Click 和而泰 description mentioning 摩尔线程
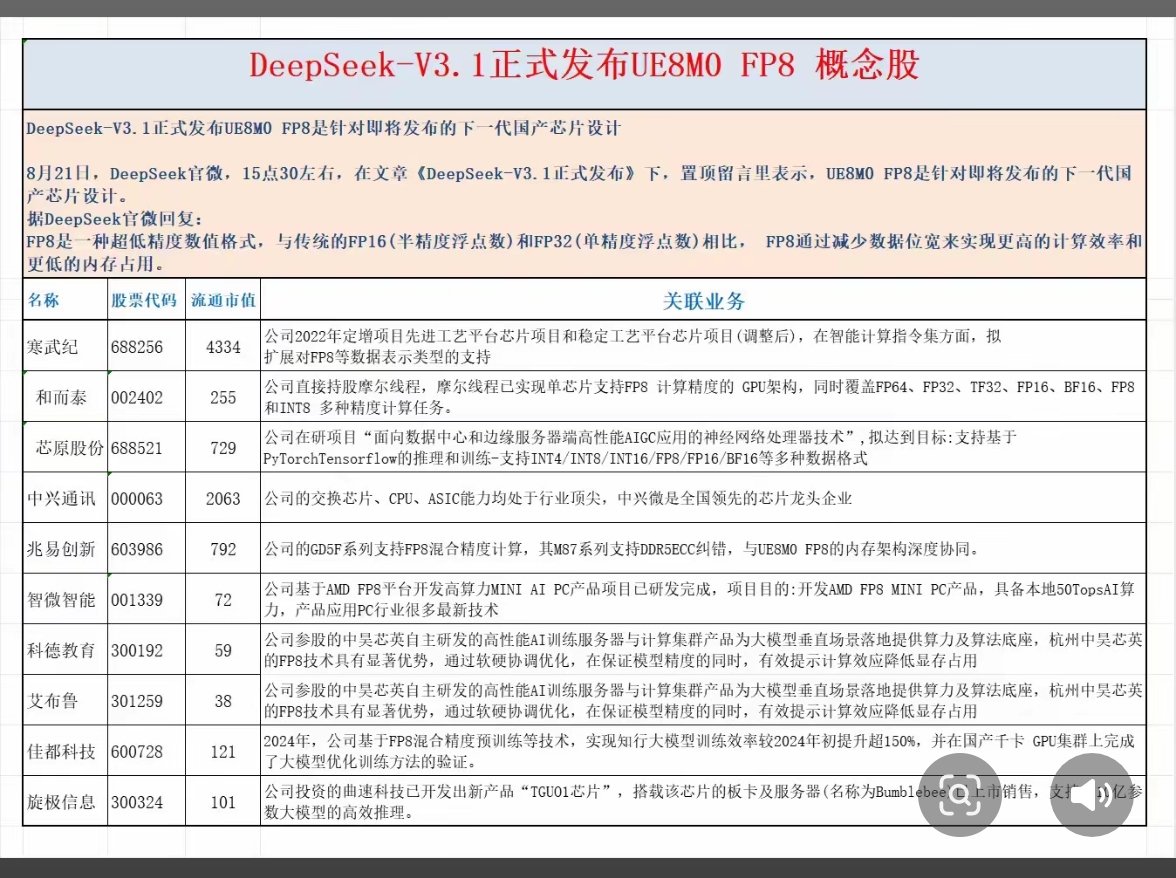This screenshot has height=878, width=1176. click(699, 397)
